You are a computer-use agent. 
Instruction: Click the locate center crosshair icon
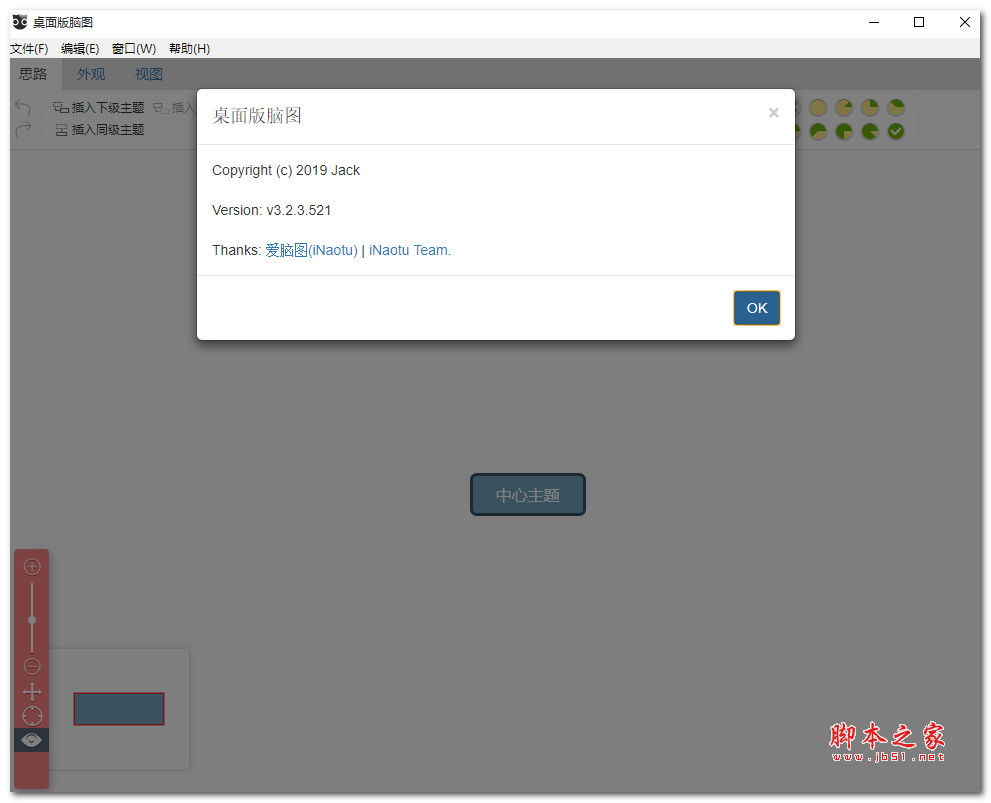point(31,715)
